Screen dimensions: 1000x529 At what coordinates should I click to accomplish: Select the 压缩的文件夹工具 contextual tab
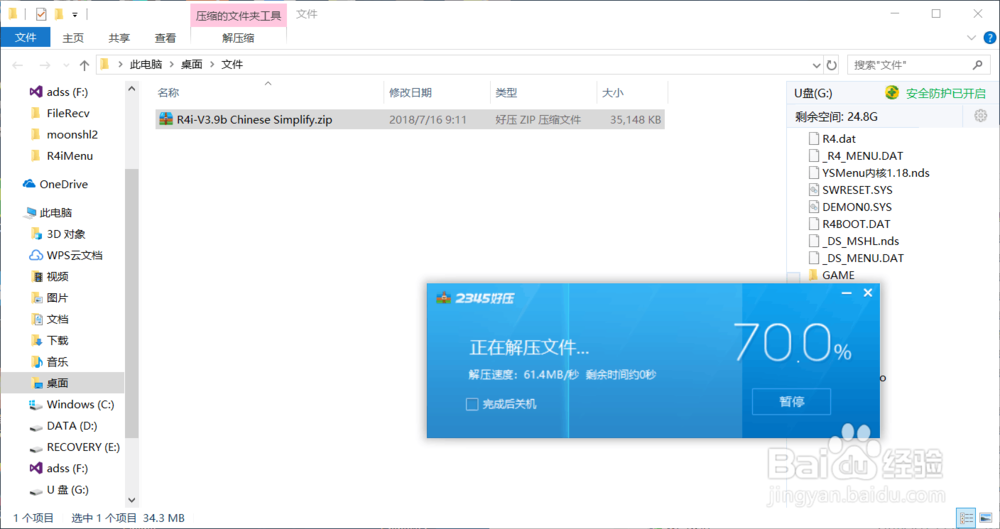click(239, 15)
